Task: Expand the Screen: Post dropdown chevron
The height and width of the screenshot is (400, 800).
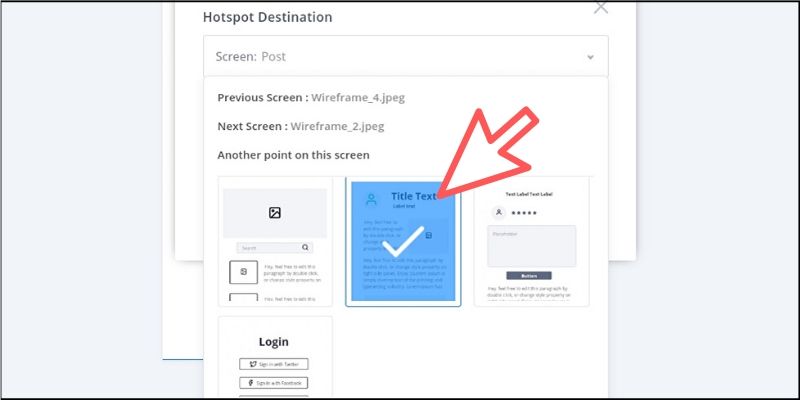Action: [x=590, y=57]
